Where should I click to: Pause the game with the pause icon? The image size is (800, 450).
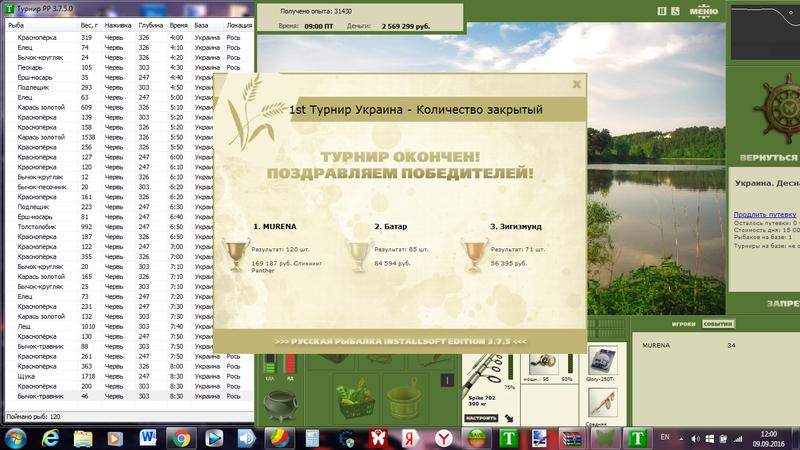click(x=662, y=11)
